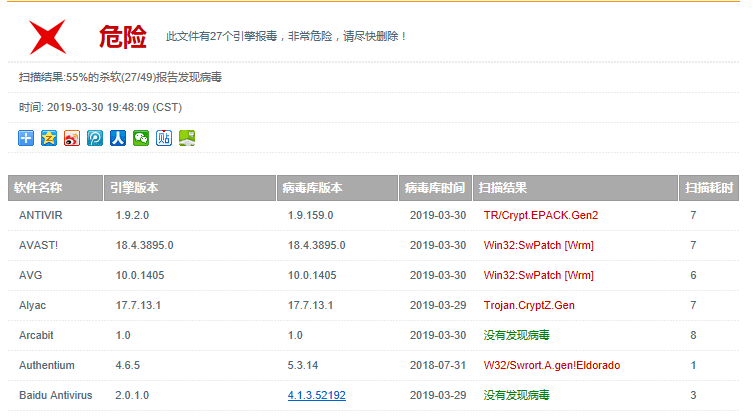Click ANTIVIR database version 1.9.159.0
753x417 pixels.
(310, 215)
